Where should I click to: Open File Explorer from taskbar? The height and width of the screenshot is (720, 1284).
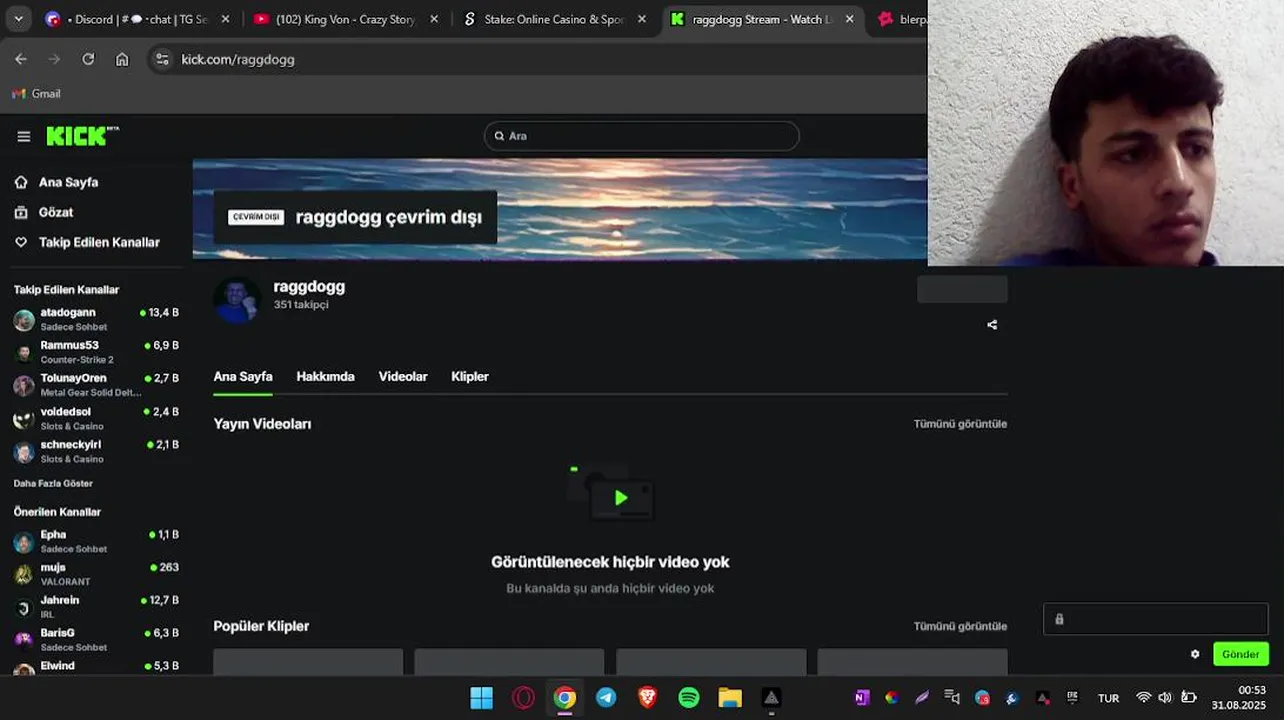(x=730, y=698)
